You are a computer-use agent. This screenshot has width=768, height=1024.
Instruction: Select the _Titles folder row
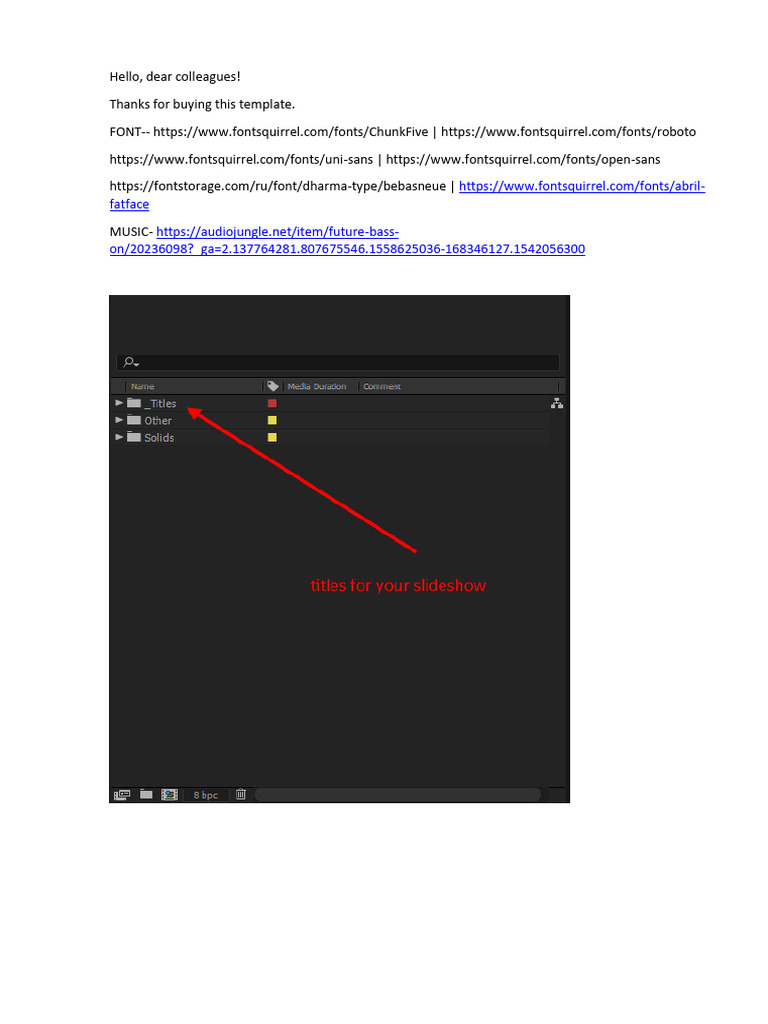coord(330,404)
